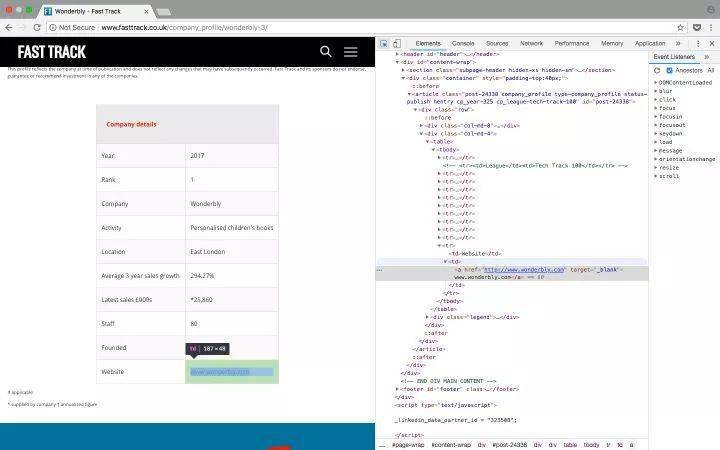Open the Memory tab

click(612, 44)
